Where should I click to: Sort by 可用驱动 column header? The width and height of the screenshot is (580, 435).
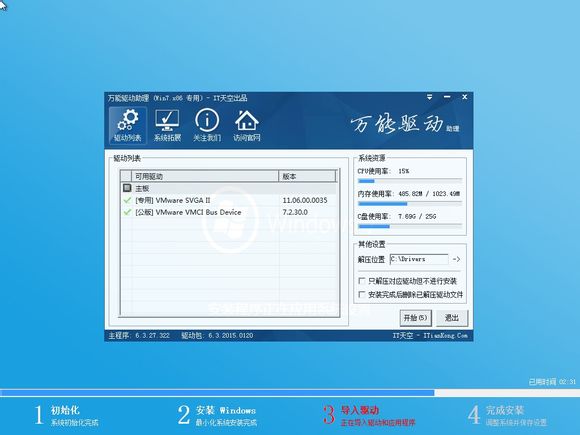pos(205,176)
